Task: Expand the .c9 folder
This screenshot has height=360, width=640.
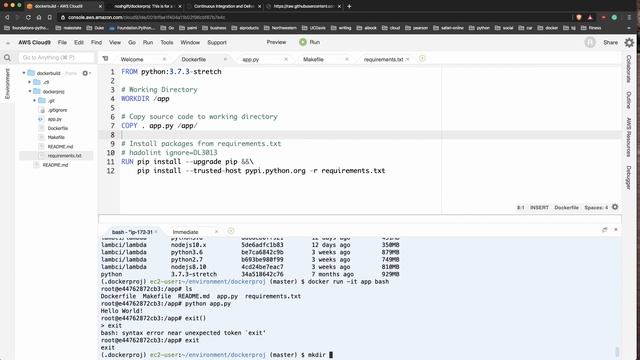Action: point(29,82)
